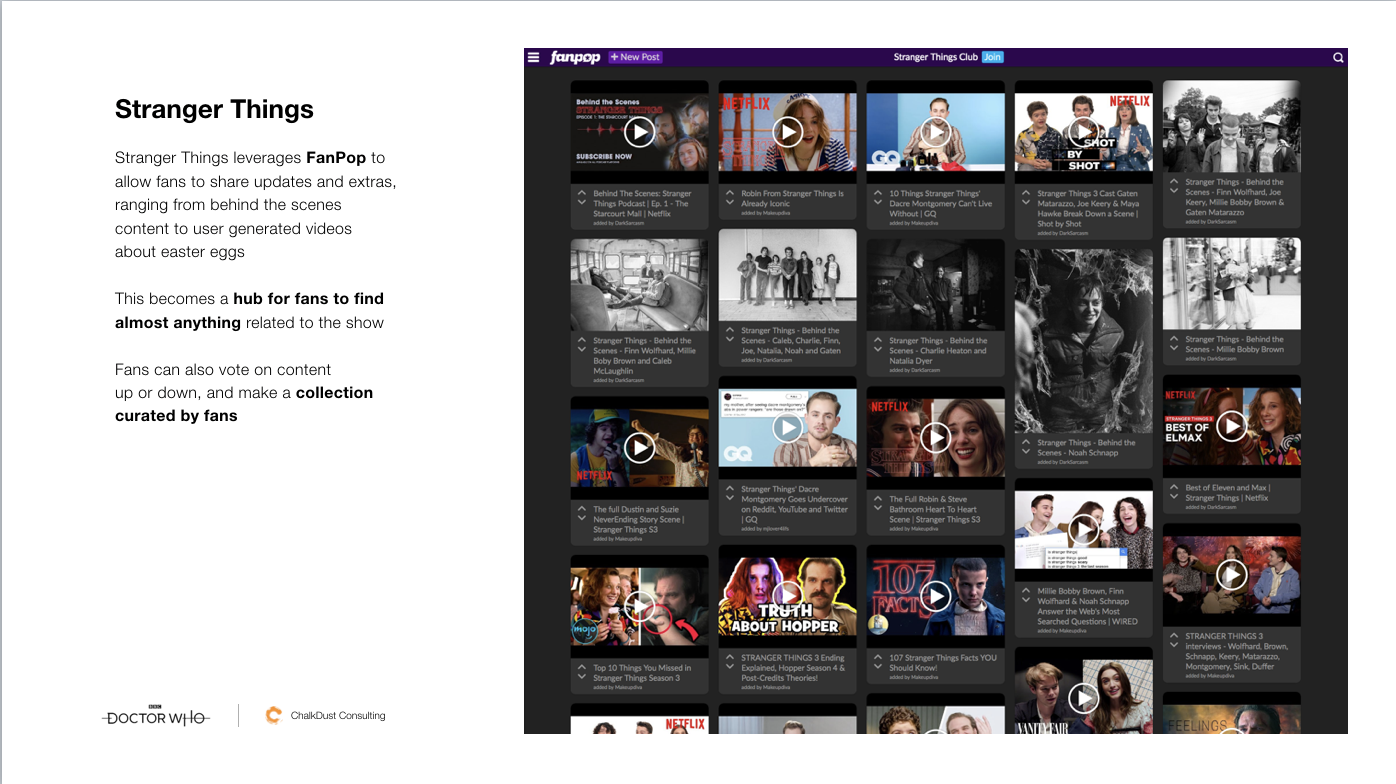
Task: Click the Doctor Who logo in slide footer
Action: click(156, 715)
